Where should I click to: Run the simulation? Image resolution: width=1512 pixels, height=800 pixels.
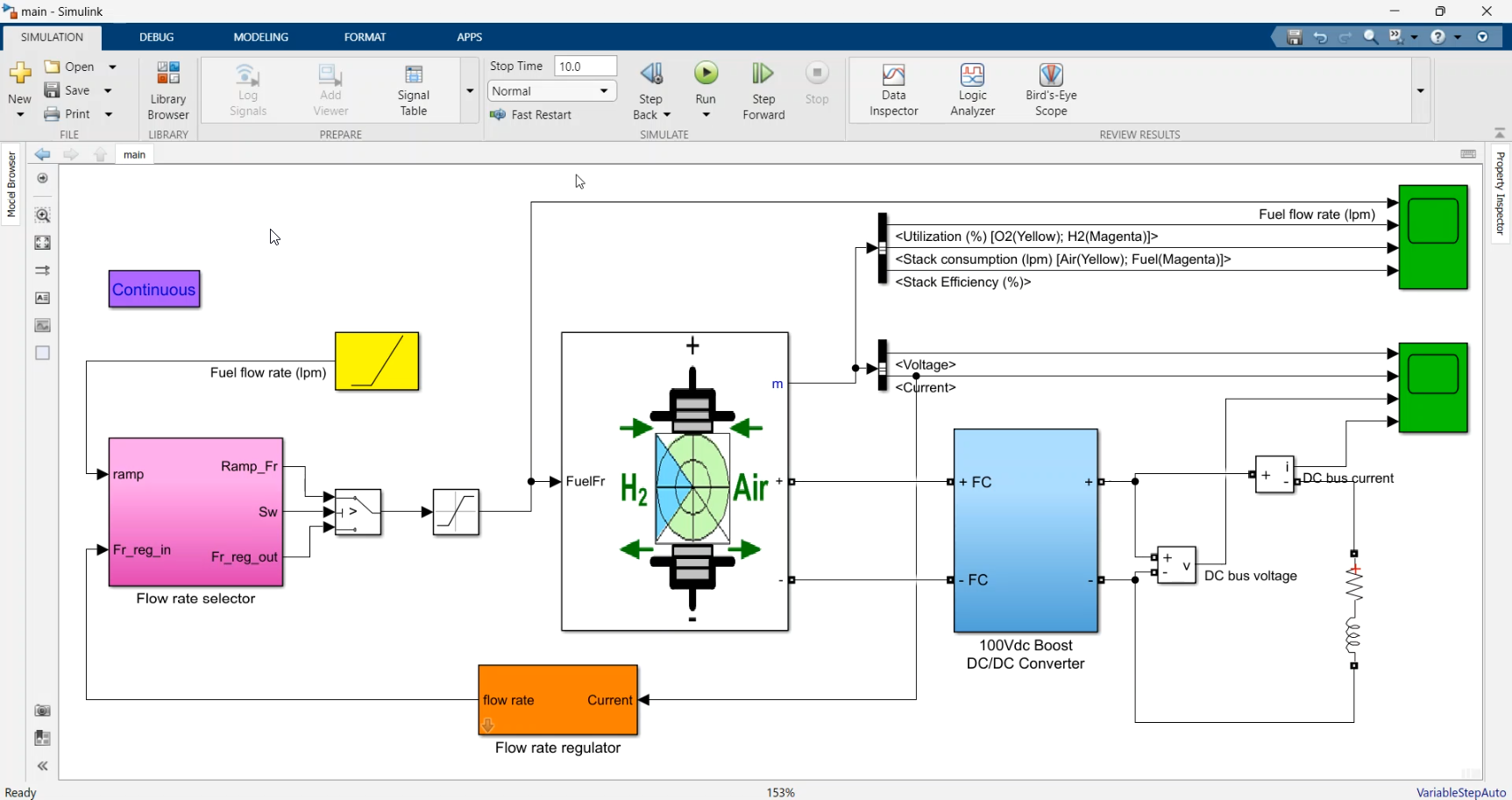coord(706,74)
